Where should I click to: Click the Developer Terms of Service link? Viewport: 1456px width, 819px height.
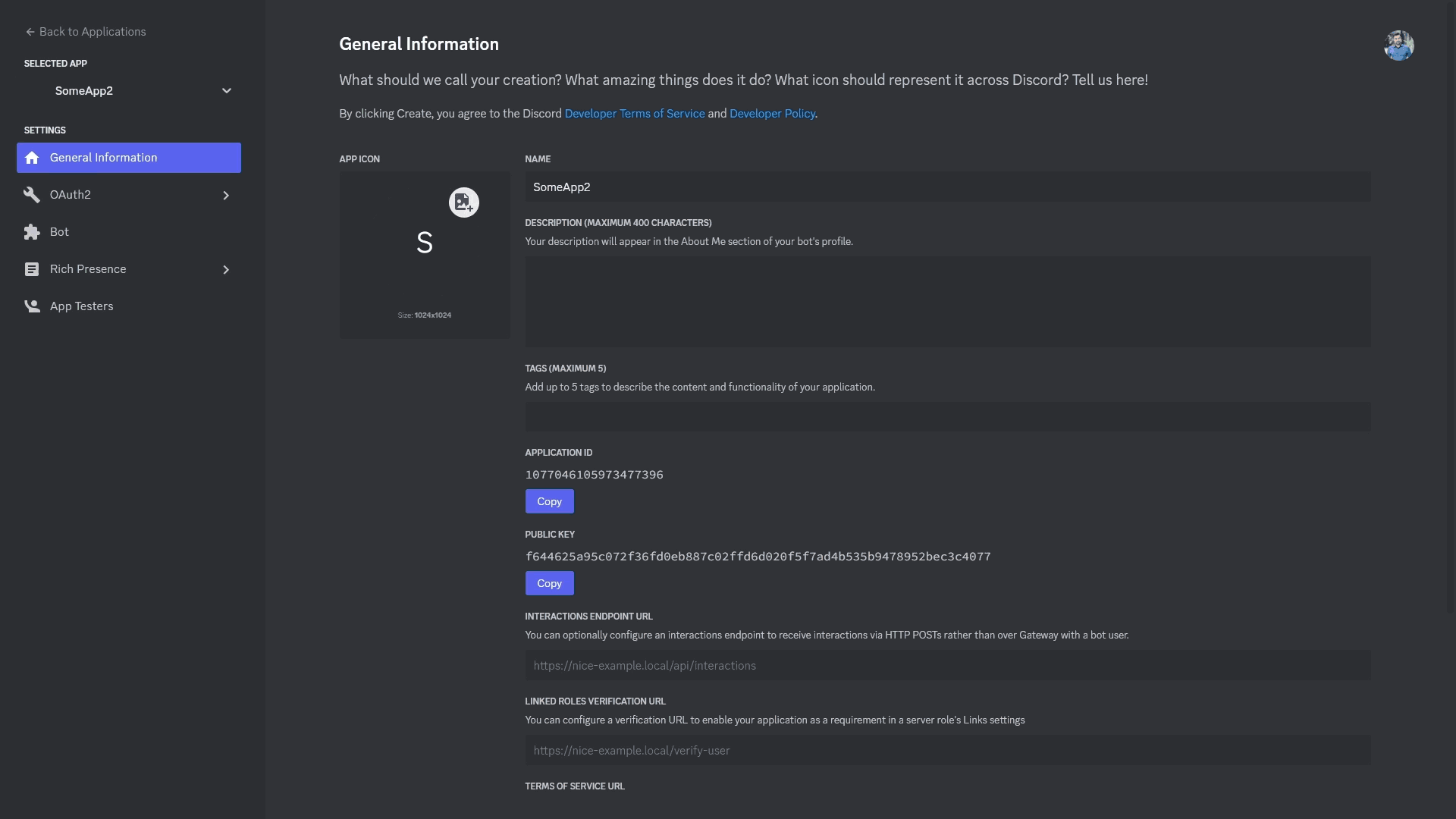[634, 113]
